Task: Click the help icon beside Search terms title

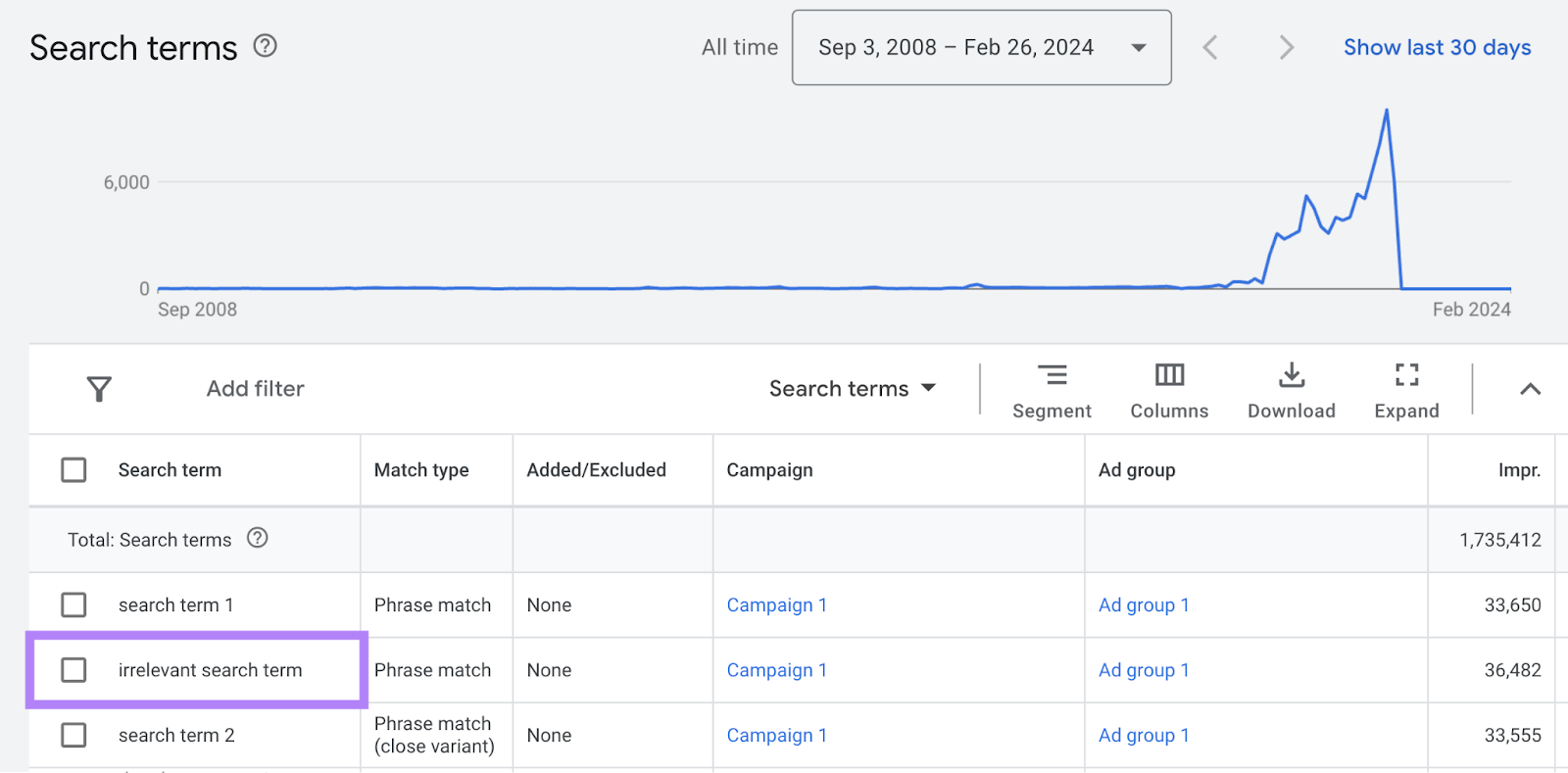Action: (265, 46)
